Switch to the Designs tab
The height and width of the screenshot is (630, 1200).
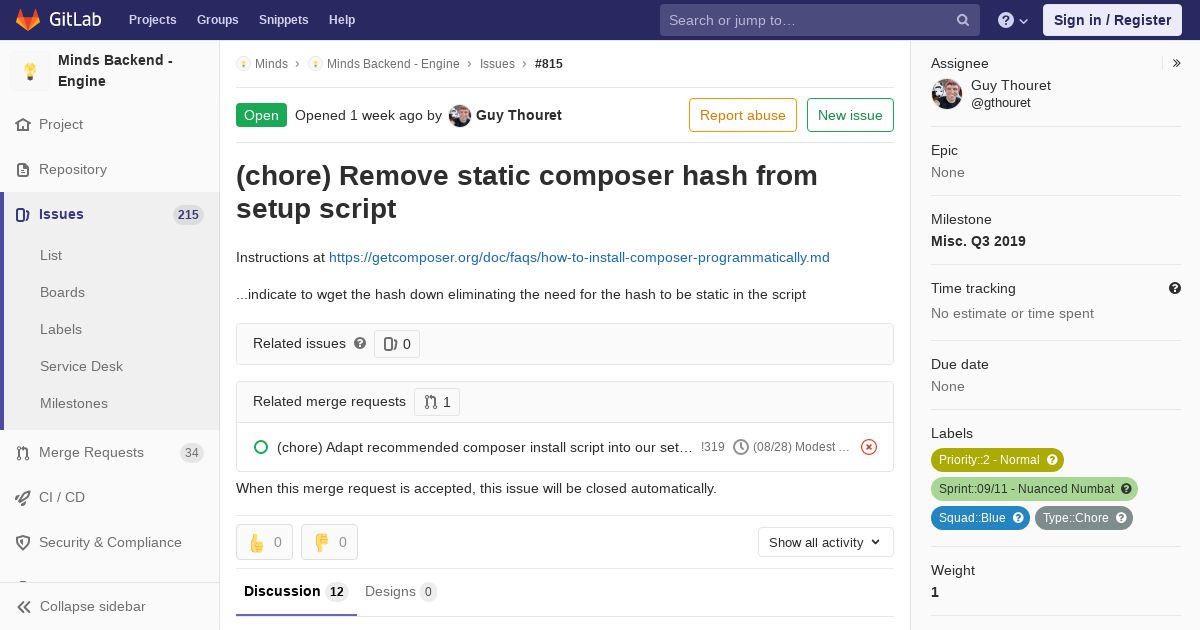401,592
